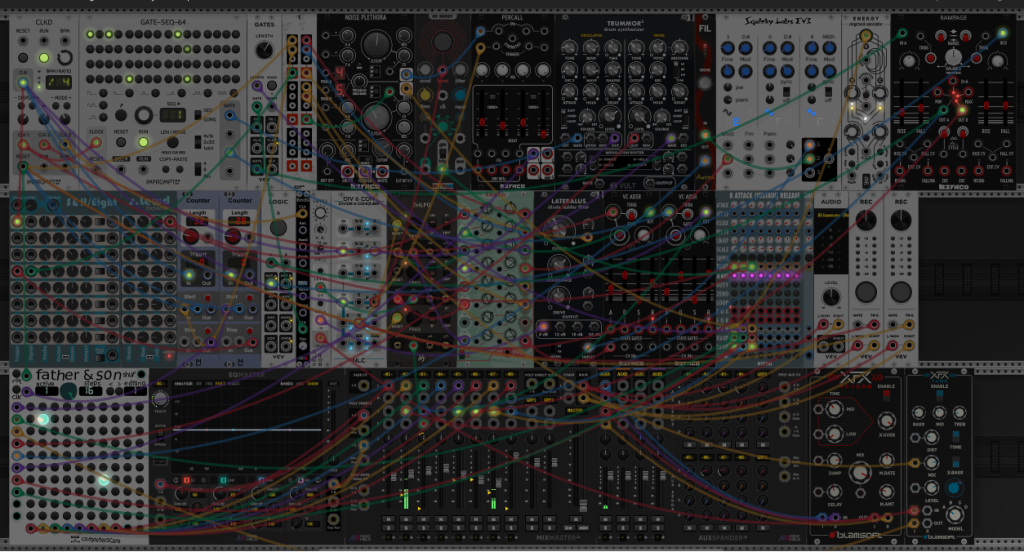Flip the second oscillator sync switch on EV3
The height and width of the screenshot is (552, 1024).
787,92
